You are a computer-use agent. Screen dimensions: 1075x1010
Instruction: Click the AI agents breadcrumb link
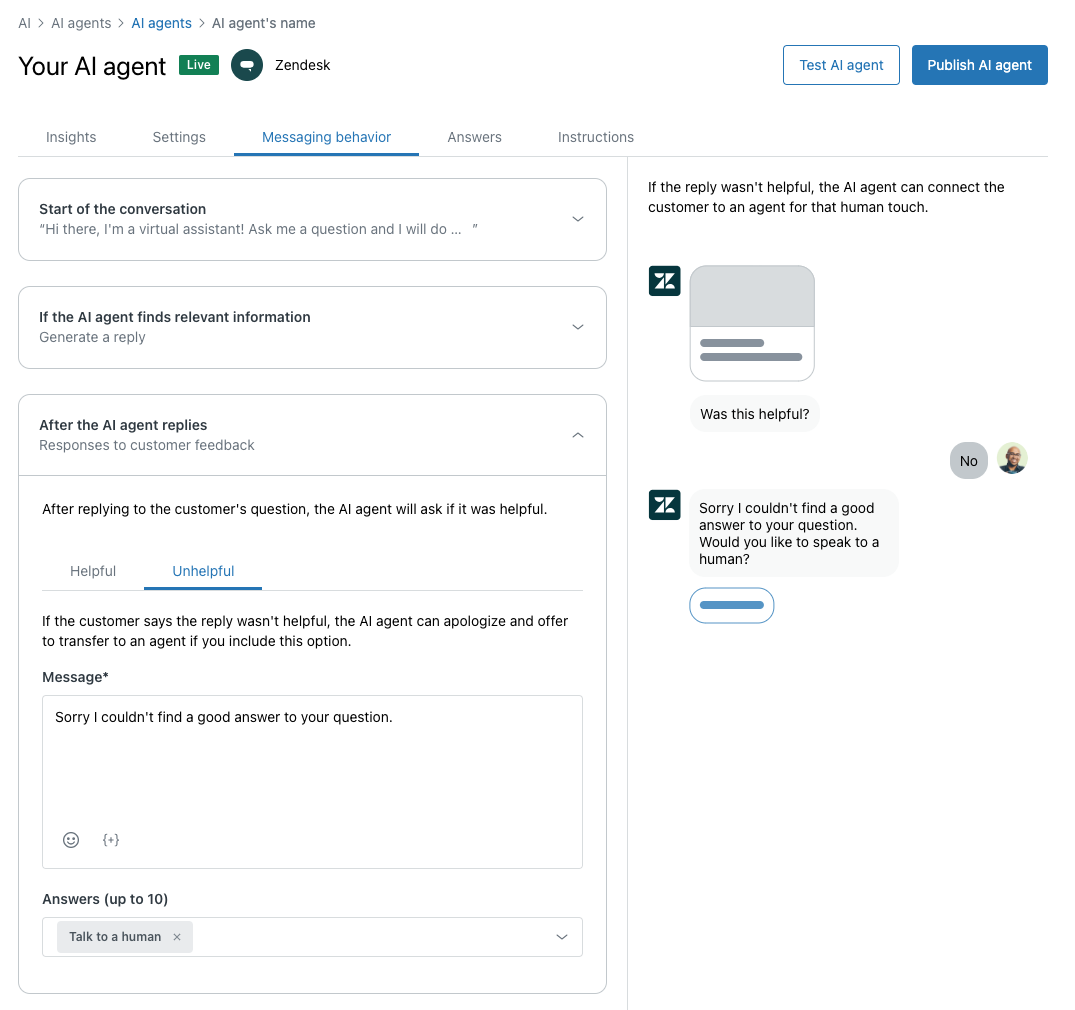click(161, 23)
